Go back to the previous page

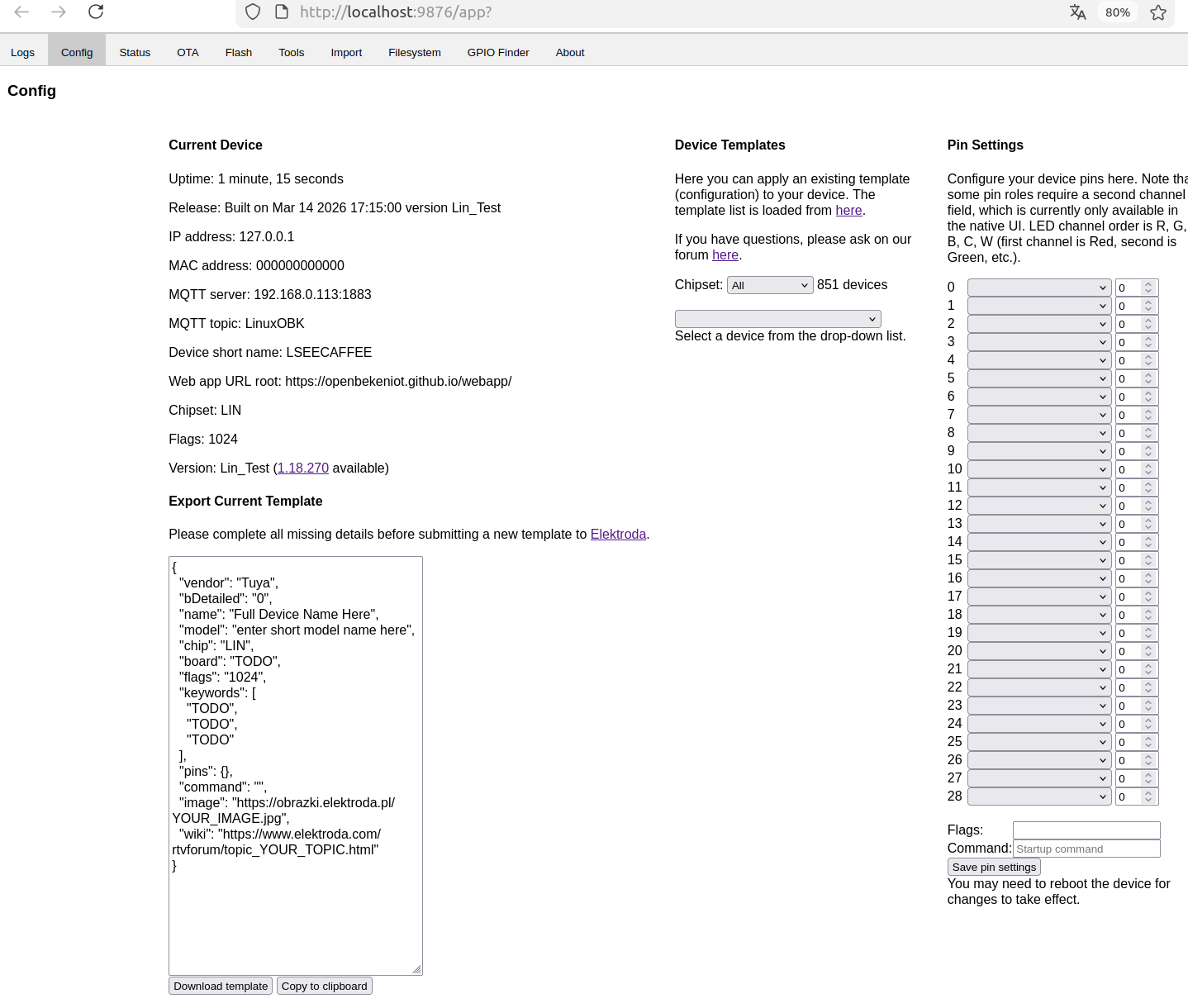pos(21,12)
